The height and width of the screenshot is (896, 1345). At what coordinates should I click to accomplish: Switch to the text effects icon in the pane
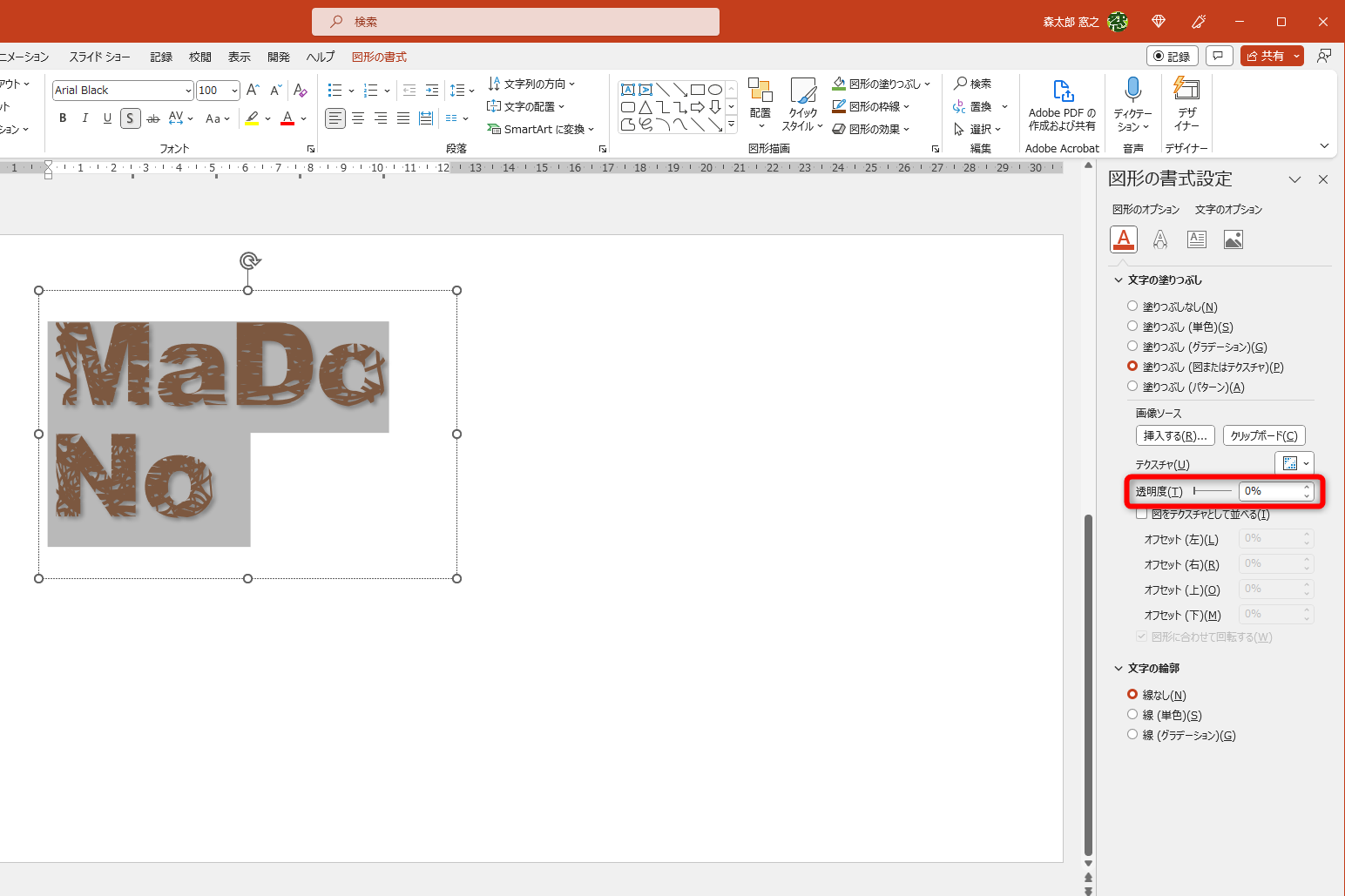pos(1160,239)
